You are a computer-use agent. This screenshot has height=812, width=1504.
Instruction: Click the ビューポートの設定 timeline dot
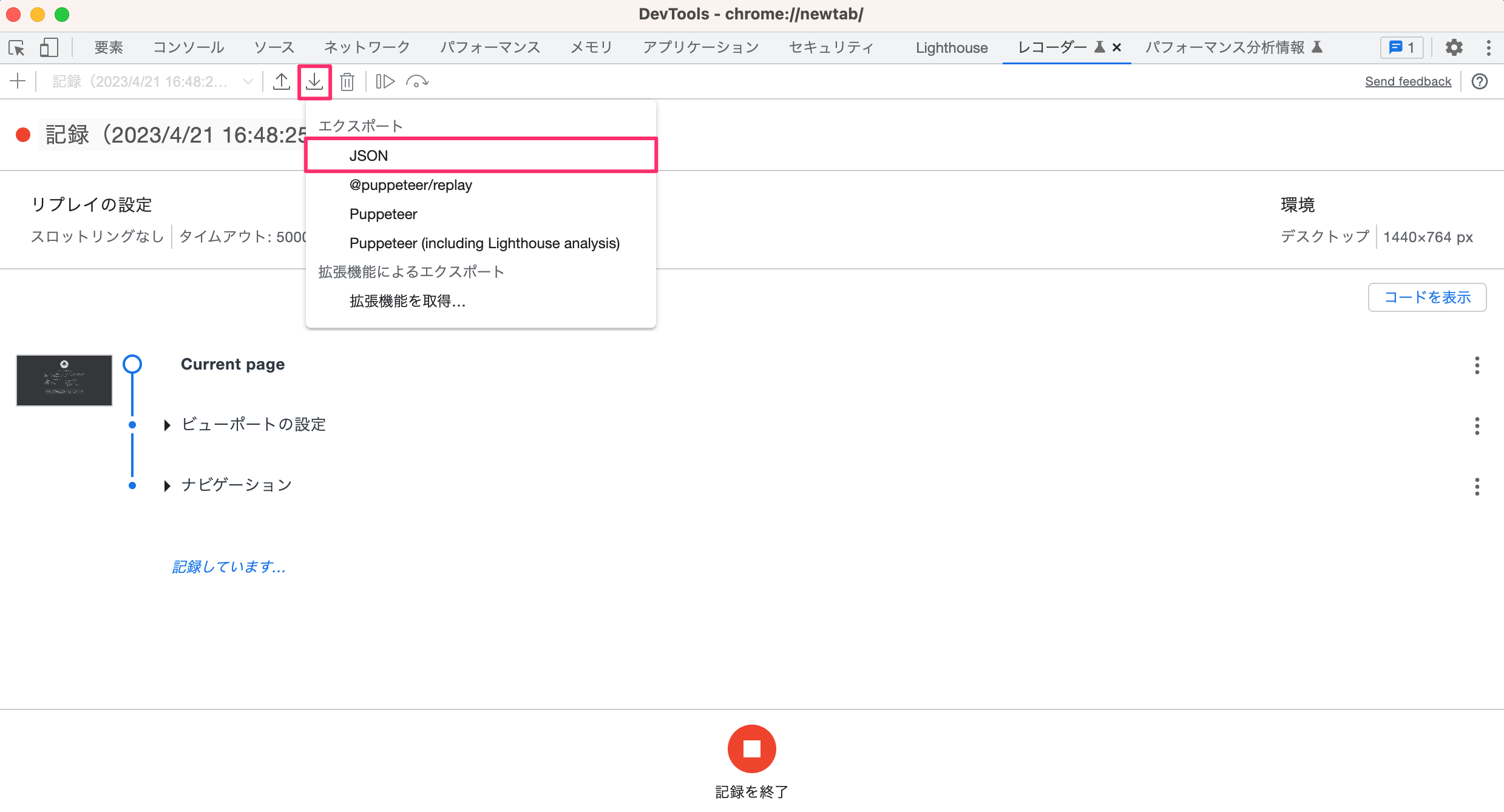click(132, 425)
